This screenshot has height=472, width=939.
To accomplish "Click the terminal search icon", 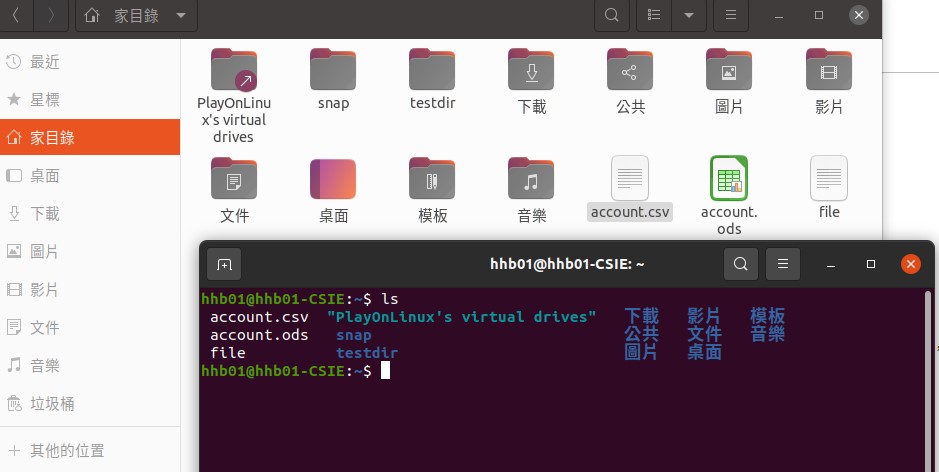I will 741,264.
